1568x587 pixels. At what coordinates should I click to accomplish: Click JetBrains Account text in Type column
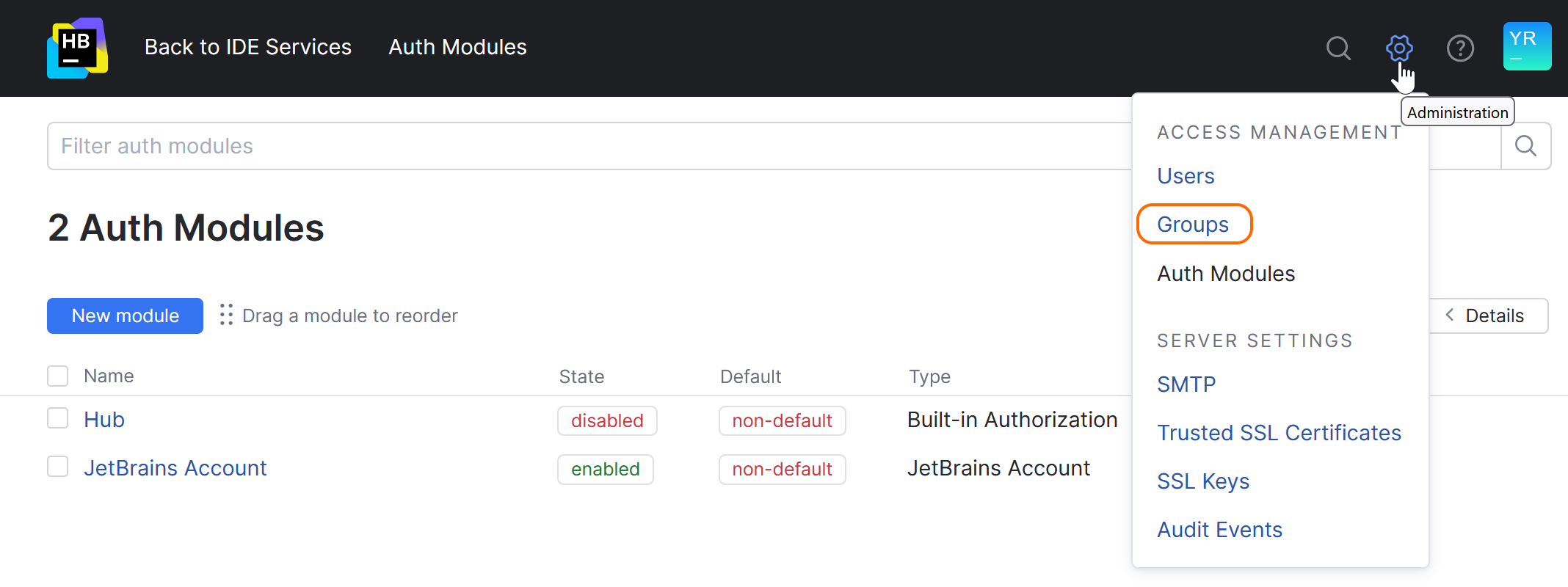998,468
